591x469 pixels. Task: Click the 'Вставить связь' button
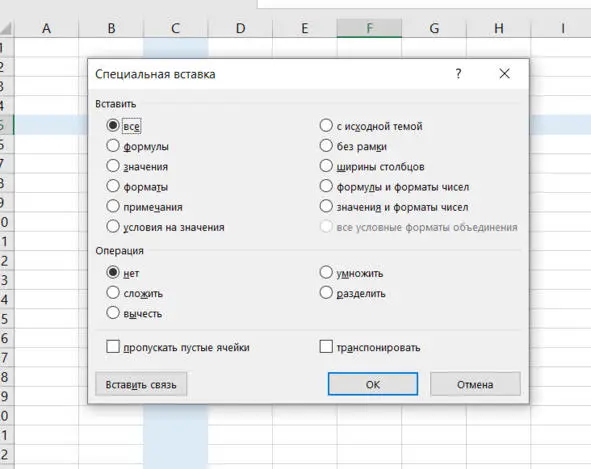[141, 384]
